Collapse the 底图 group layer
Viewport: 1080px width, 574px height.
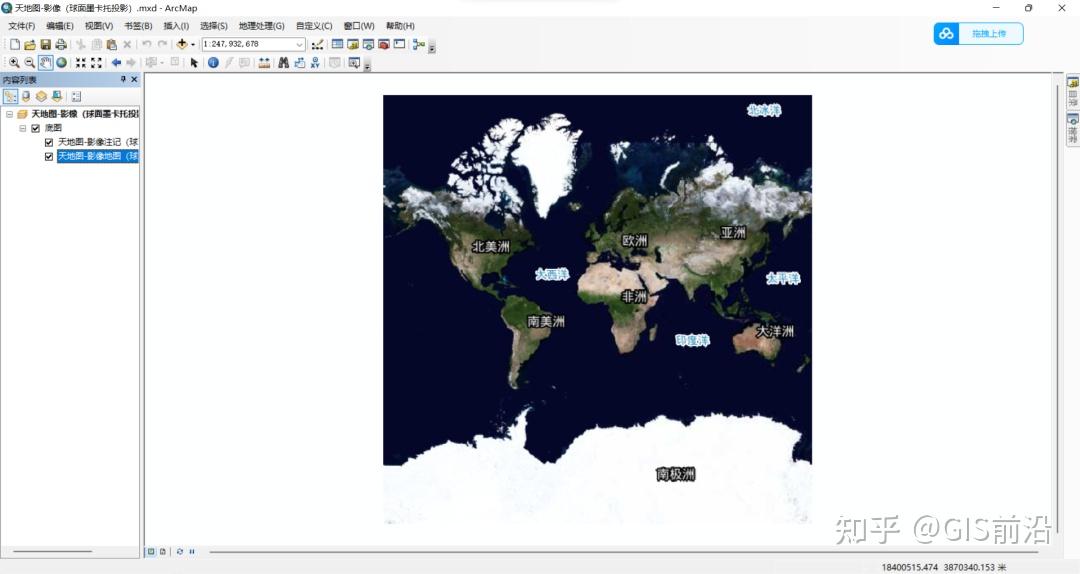tap(23, 128)
